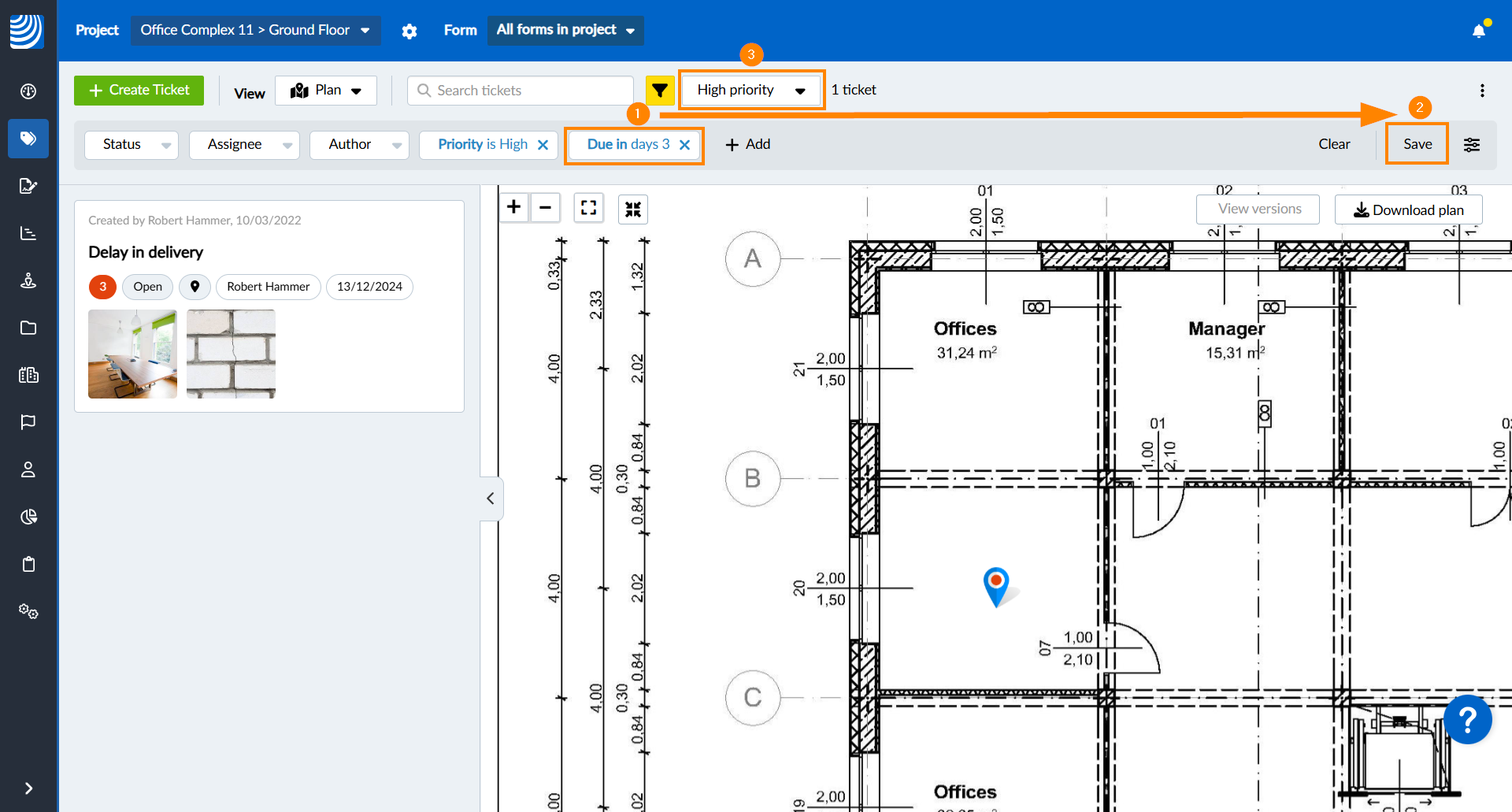Click the notification bell icon
The width and height of the screenshot is (1512, 812).
[x=1478, y=31]
